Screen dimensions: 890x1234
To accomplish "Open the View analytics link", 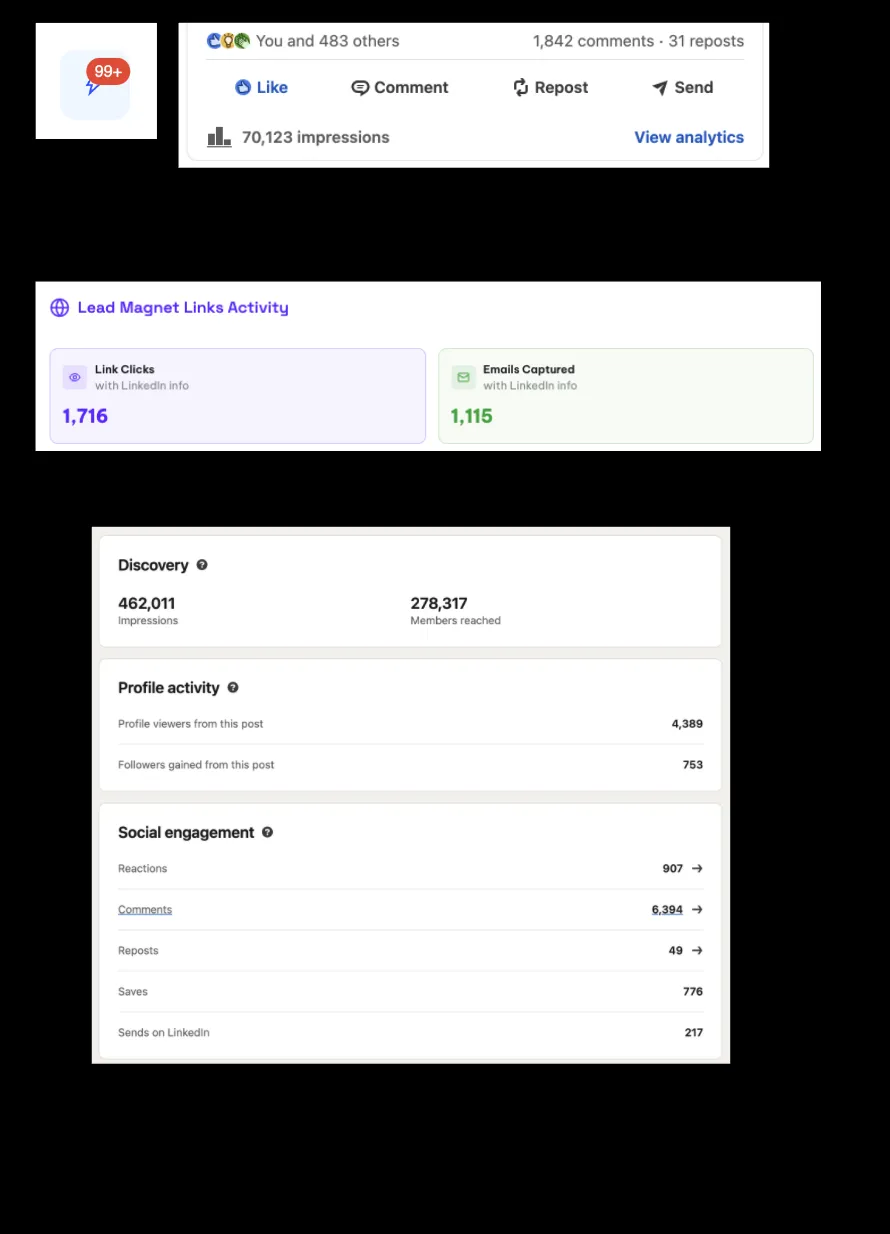I will point(689,137).
